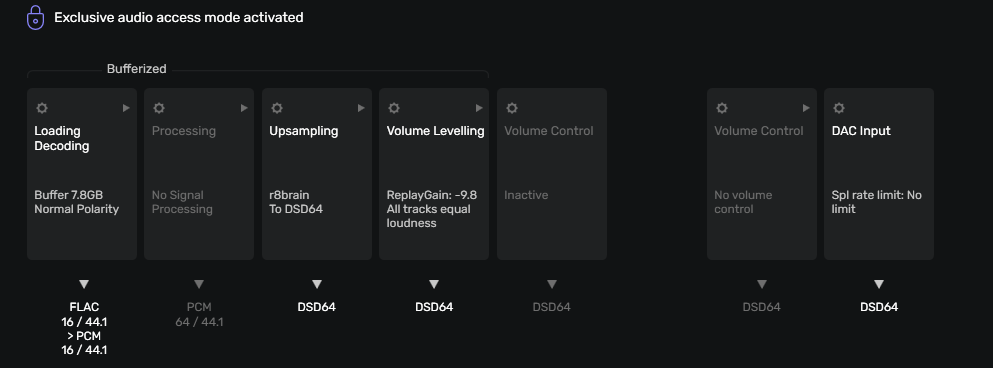This screenshot has width=993, height=368.
Task: Select the Volume Levelling card title
Action: point(436,131)
